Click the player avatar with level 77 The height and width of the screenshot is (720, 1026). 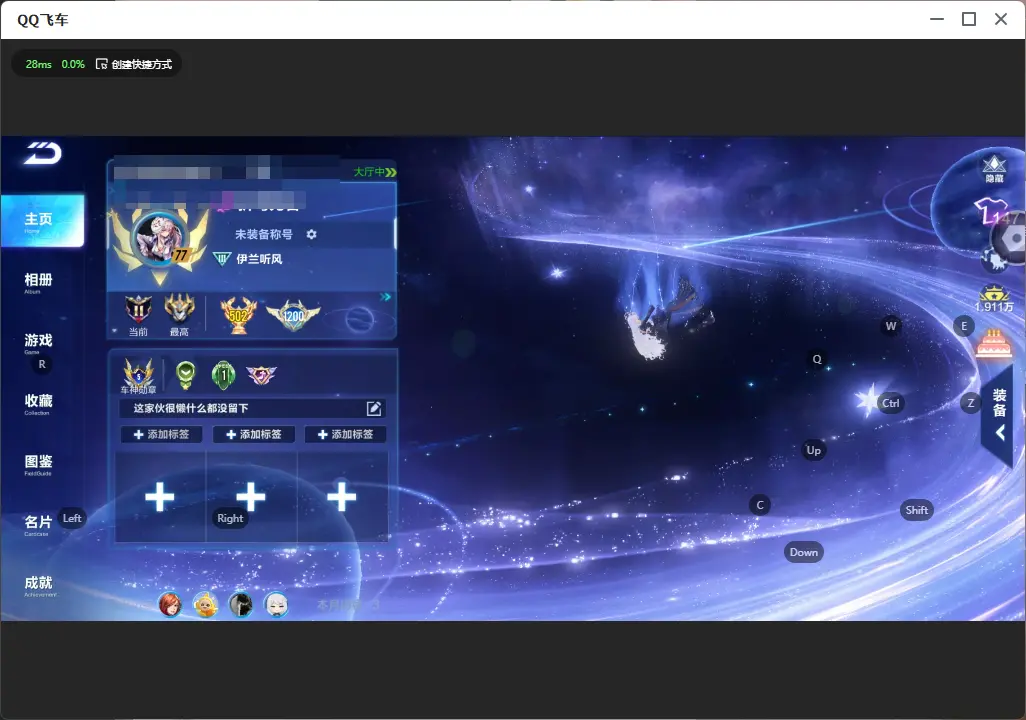coord(160,239)
